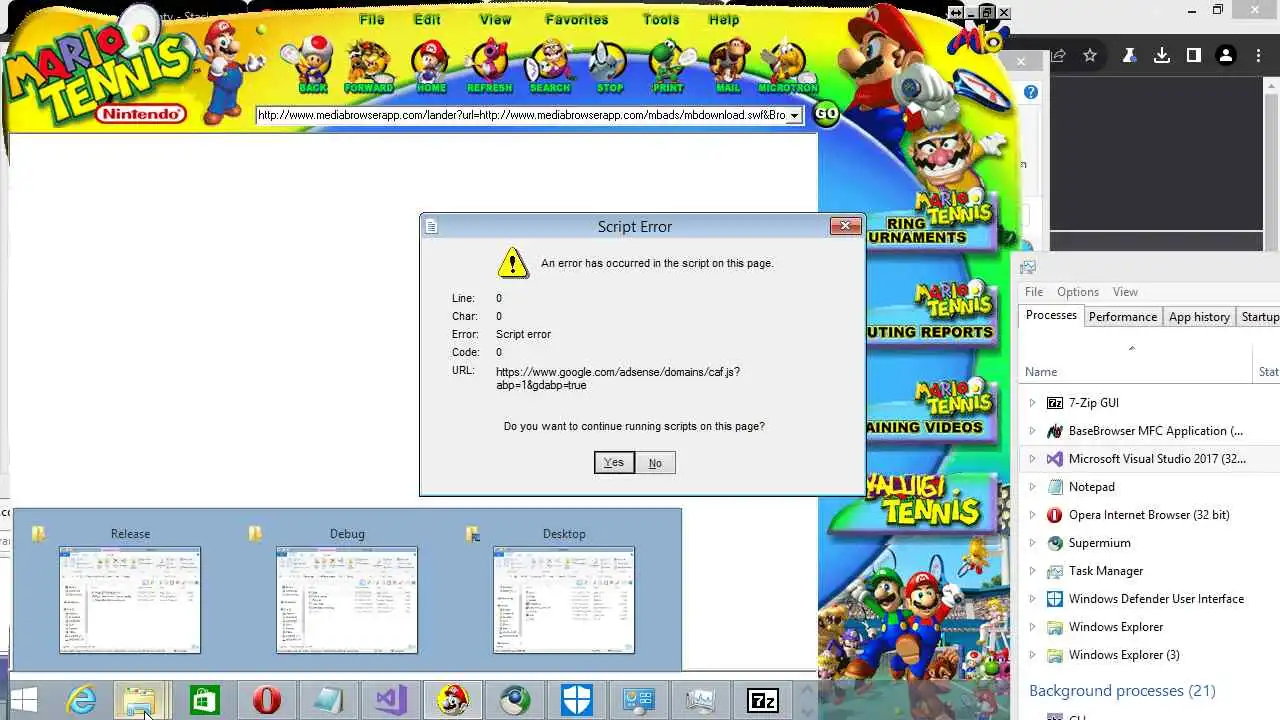Open the address bar dropdown arrow
The width and height of the screenshot is (1280, 720).
(795, 115)
